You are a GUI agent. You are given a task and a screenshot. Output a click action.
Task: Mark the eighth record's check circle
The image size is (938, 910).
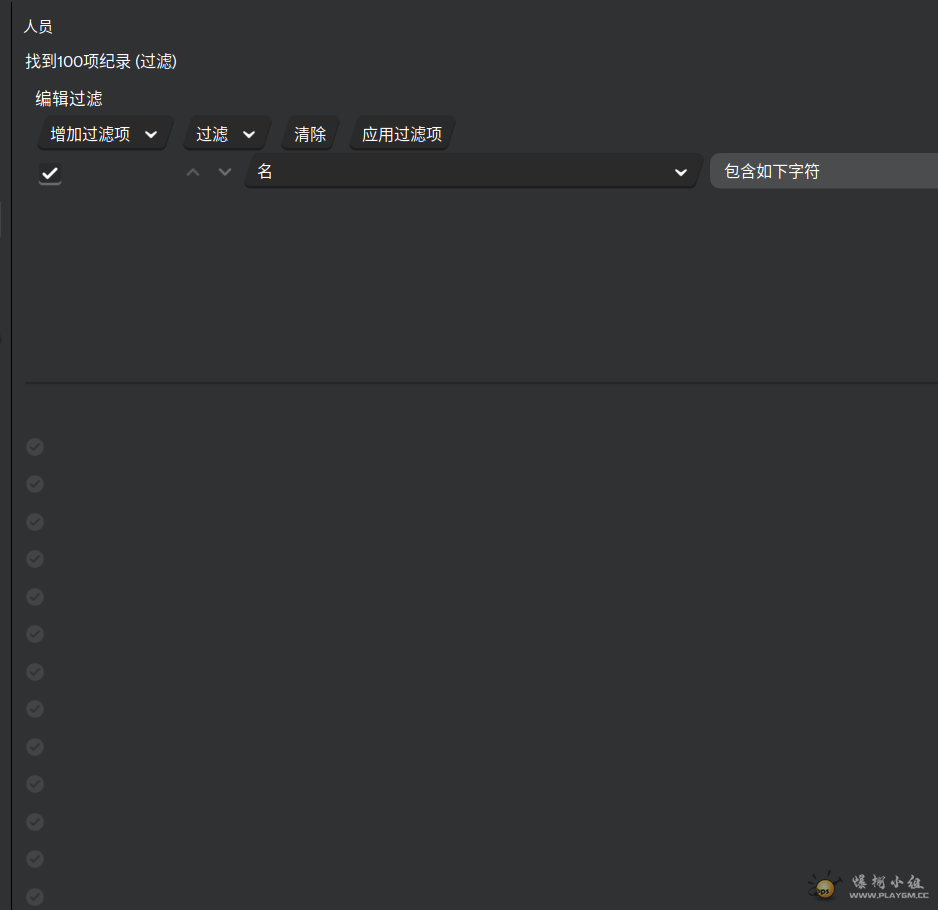tap(35, 709)
